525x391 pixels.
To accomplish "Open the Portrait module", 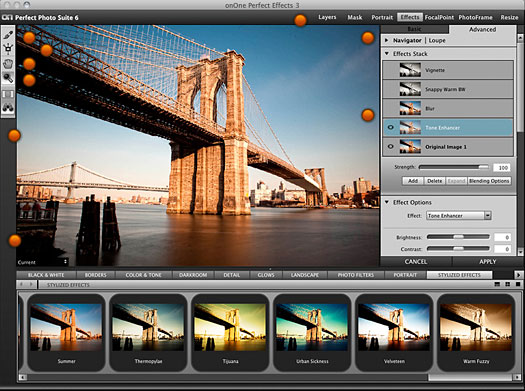I will 382,17.
